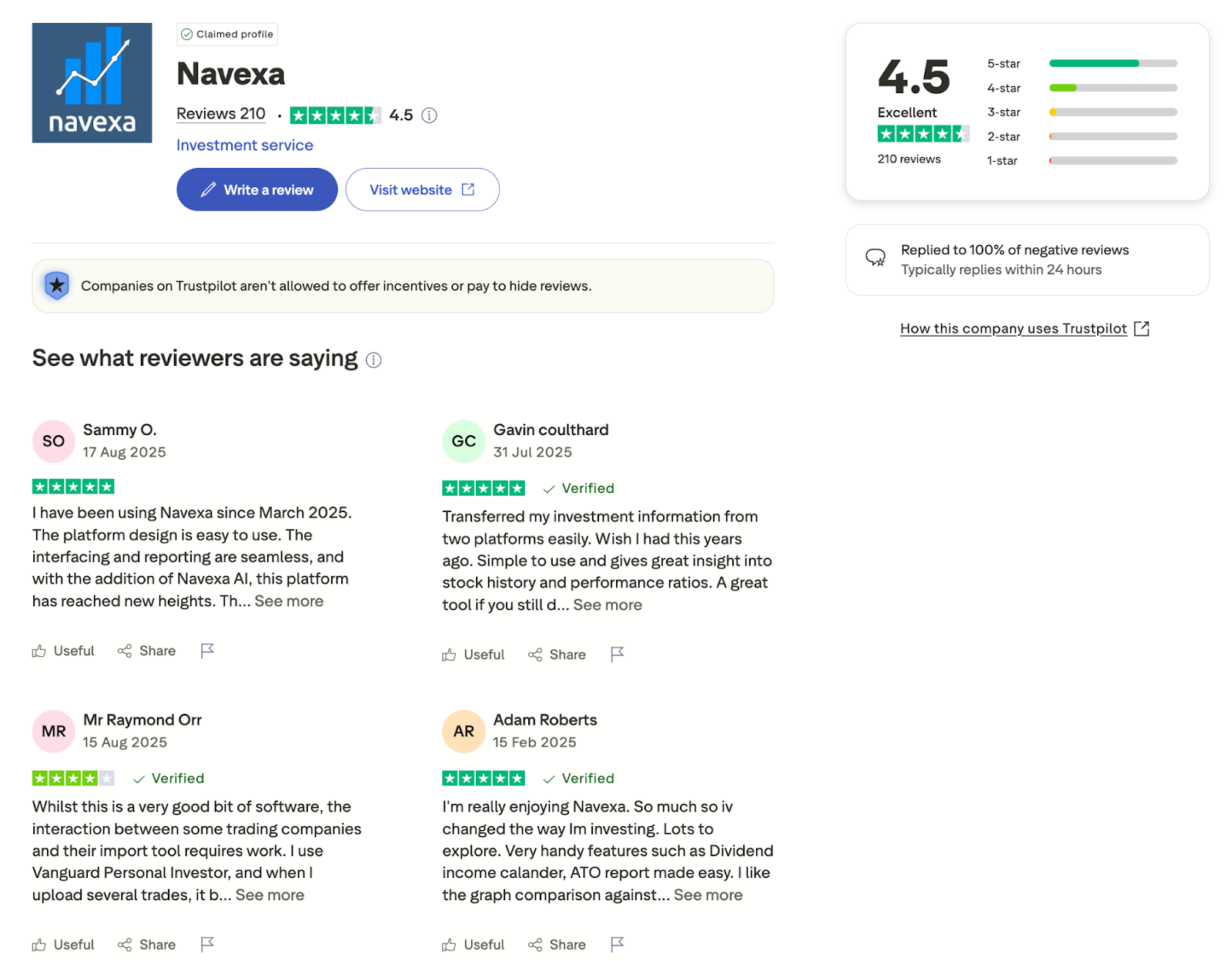Flag Gavin coulthard review
1232x961 pixels.
618,655
